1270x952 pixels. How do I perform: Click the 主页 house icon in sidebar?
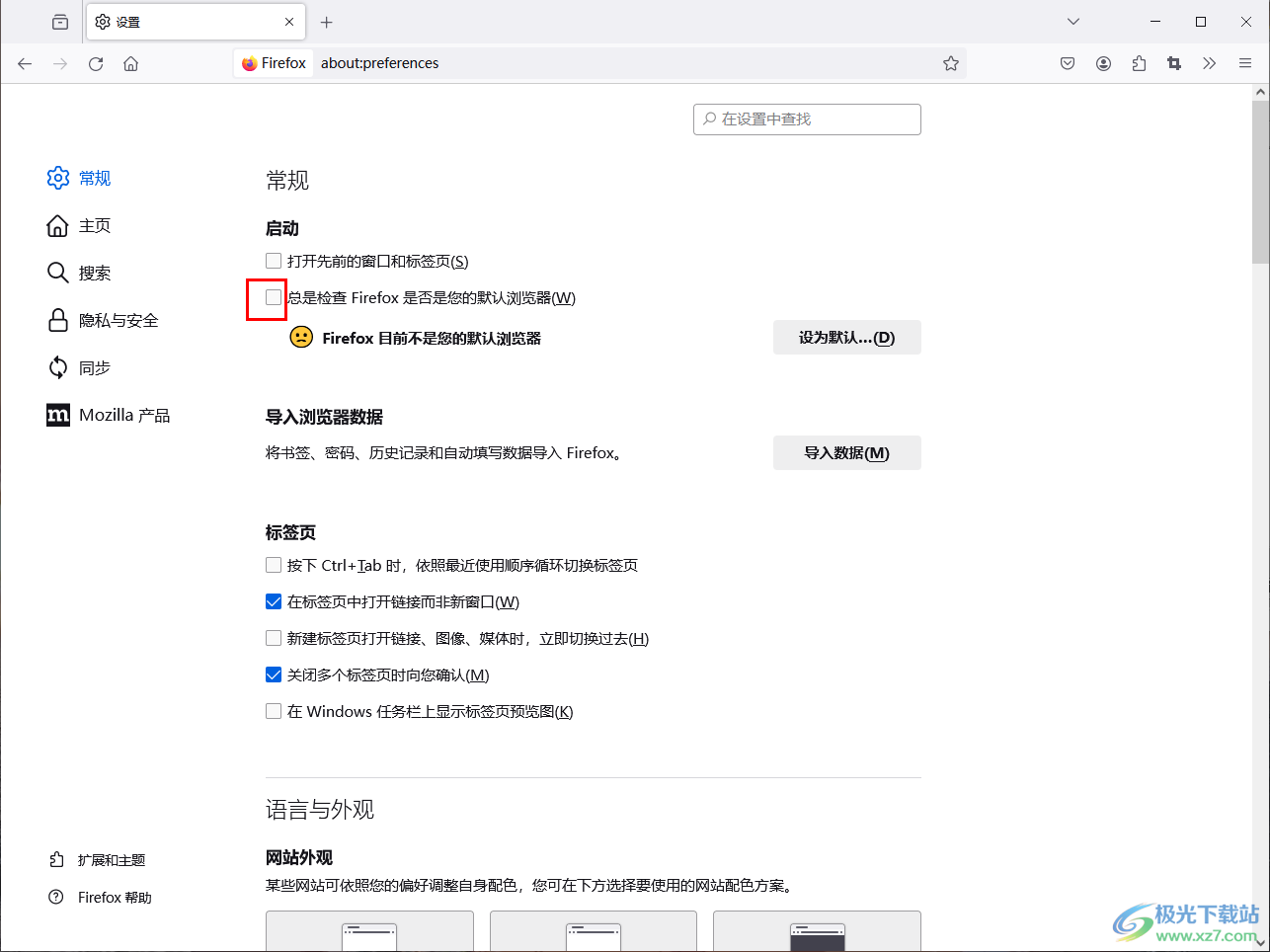tap(58, 225)
